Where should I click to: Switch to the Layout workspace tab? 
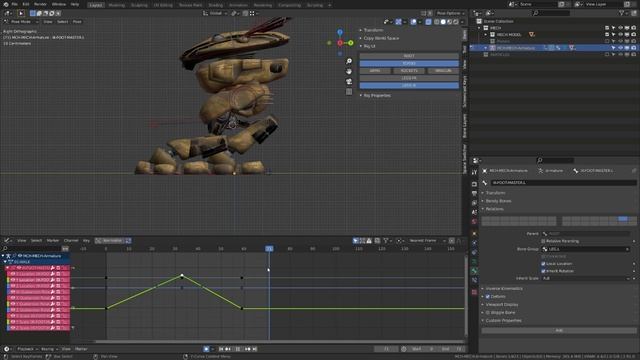(96, 5)
